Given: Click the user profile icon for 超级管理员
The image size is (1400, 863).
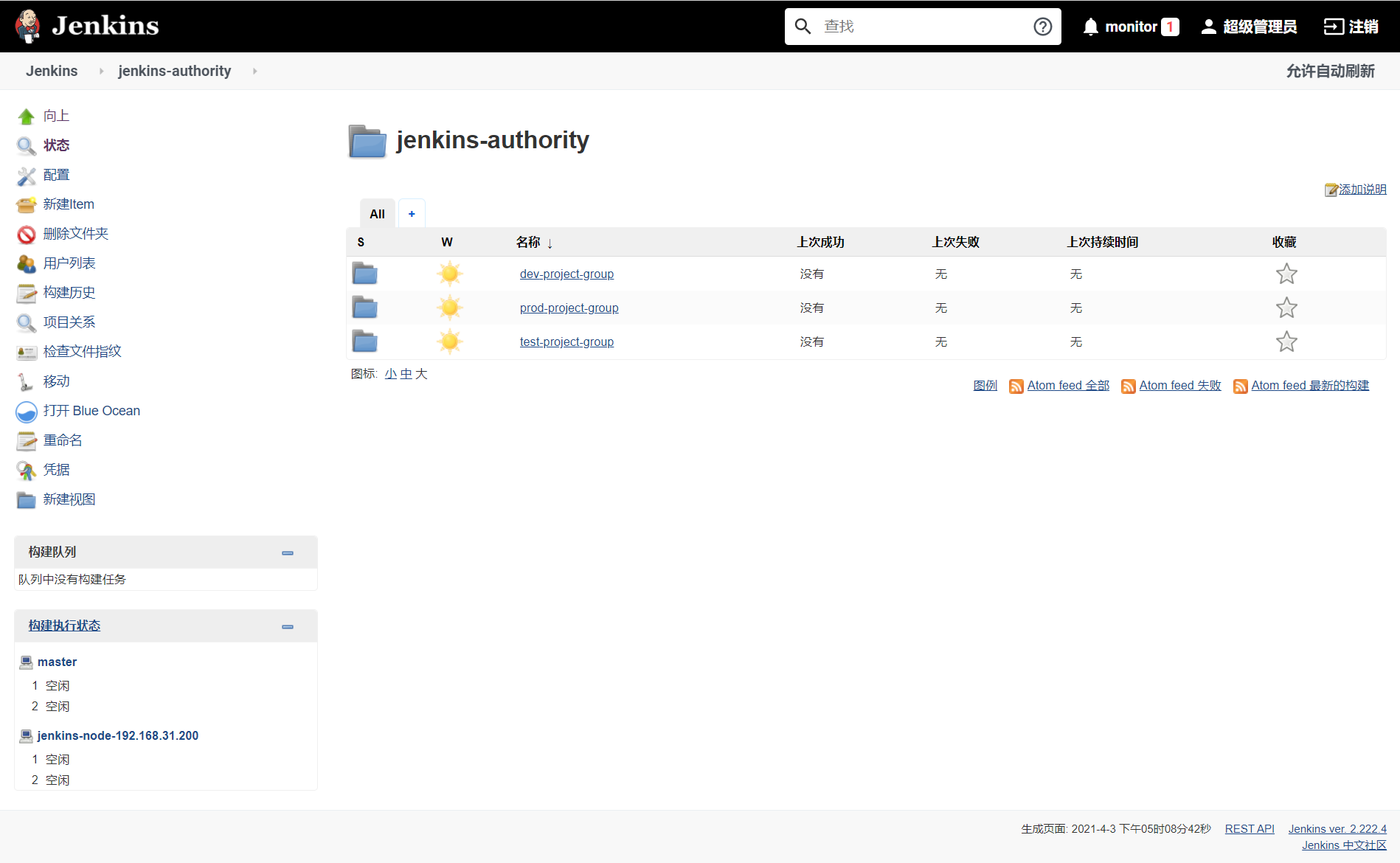Looking at the screenshot, I should click(x=1208, y=27).
